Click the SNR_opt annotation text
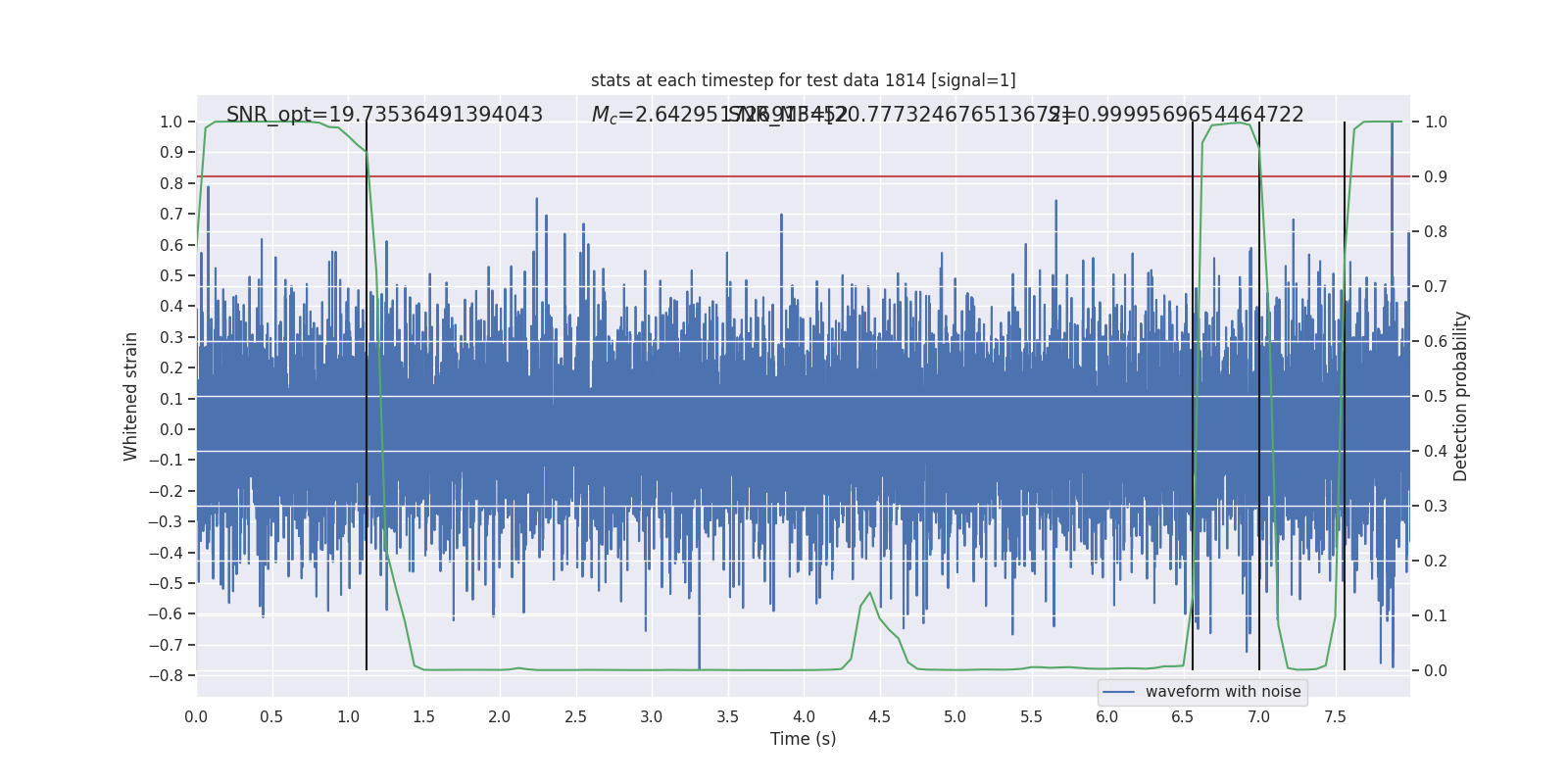The width and height of the screenshot is (1568, 784). coord(384,115)
